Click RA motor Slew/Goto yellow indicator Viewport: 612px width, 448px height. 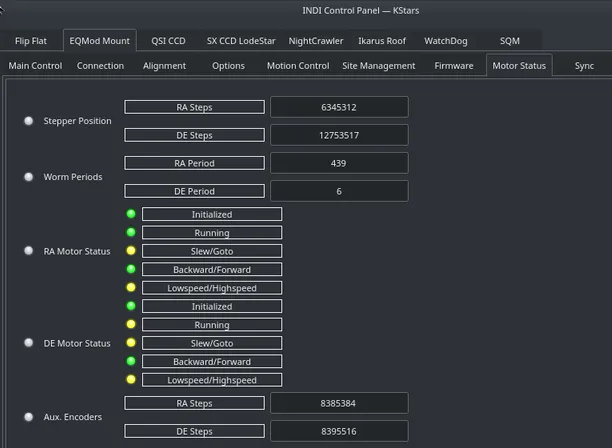(x=131, y=251)
